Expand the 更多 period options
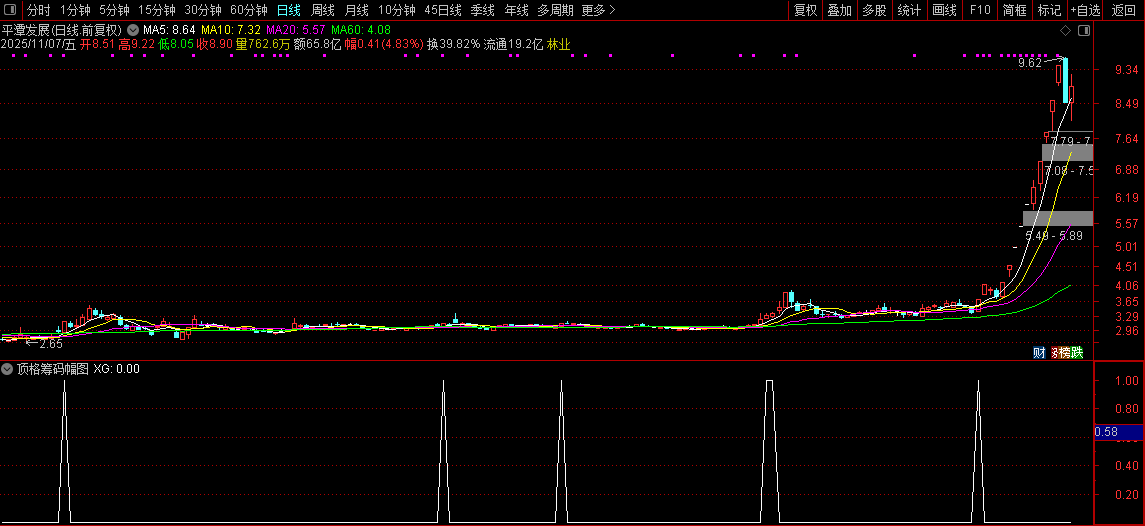 [x=598, y=10]
